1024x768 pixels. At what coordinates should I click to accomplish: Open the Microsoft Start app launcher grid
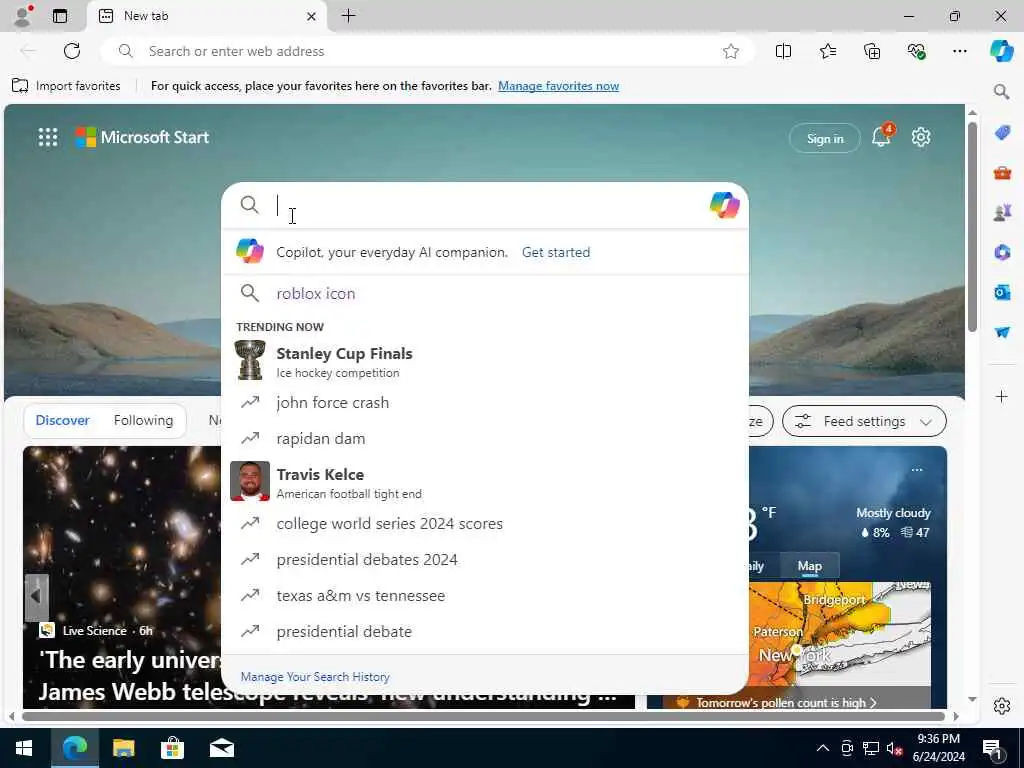pyautogui.click(x=48, y=137)
